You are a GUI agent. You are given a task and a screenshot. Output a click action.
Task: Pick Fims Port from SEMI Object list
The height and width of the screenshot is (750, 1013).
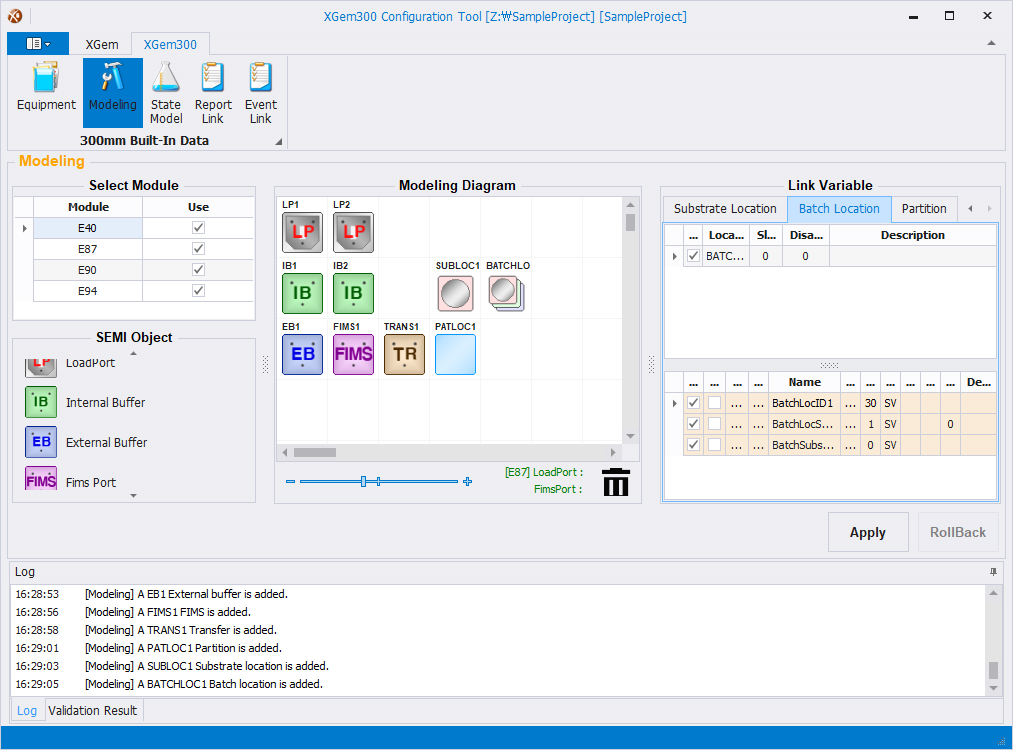(x=71, y=481)
